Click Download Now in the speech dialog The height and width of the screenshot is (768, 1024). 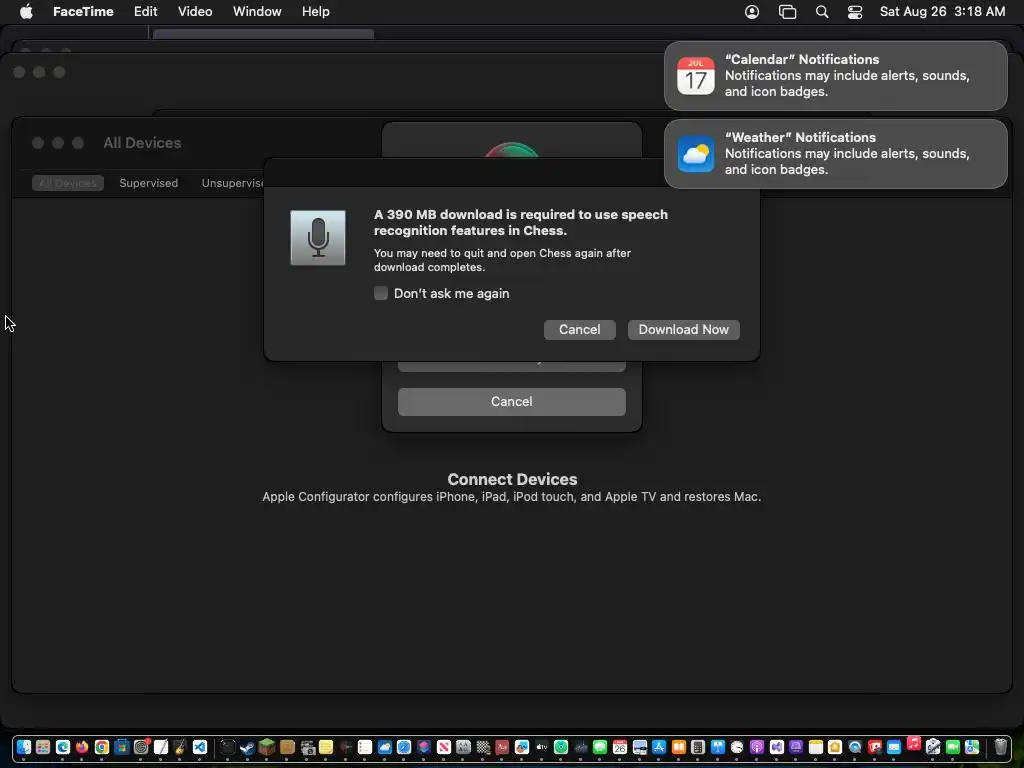[683, 330]
